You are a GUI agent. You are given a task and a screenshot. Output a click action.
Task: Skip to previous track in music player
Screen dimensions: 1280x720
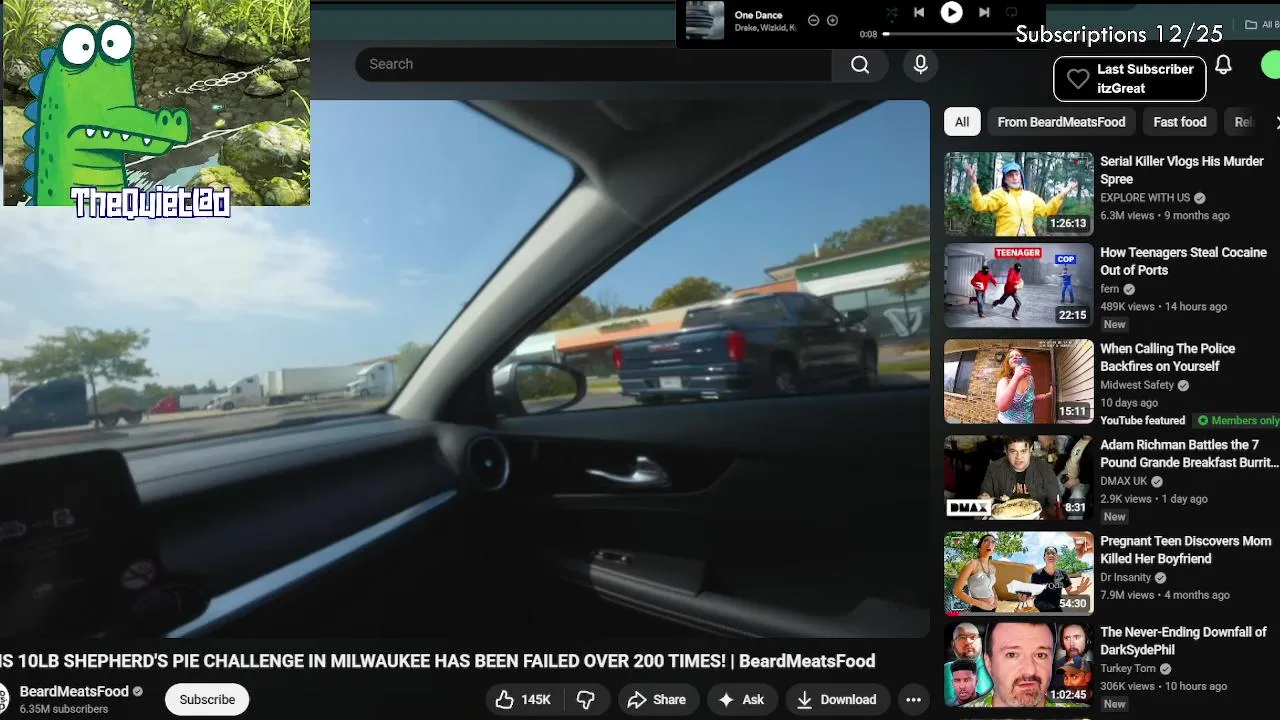(919, 12)
